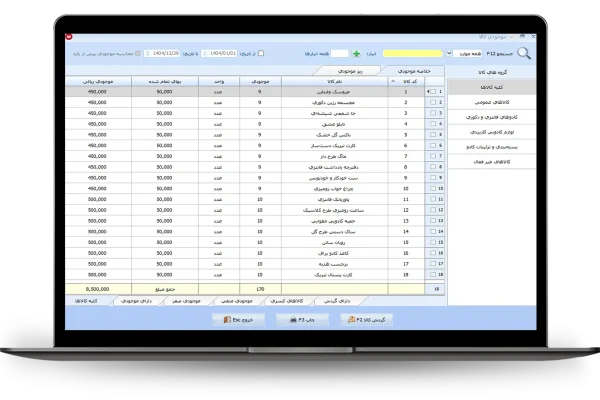Click the magnifier search icon
The height and width of the screenshot is (400, 600).
(x=524, y=54)
